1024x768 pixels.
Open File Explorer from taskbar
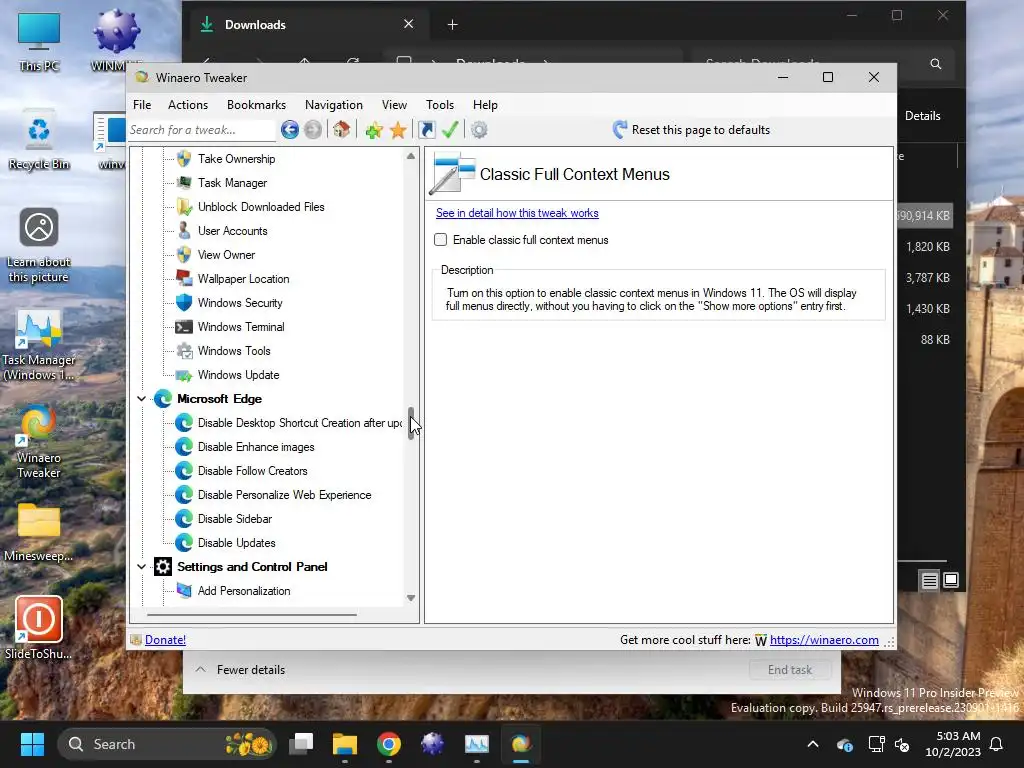coord(345,744)
